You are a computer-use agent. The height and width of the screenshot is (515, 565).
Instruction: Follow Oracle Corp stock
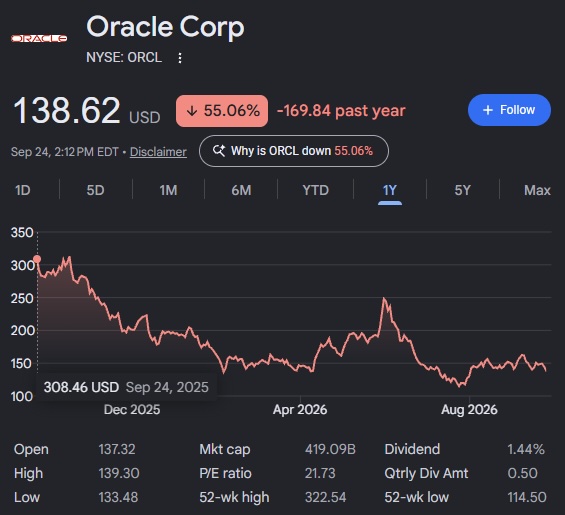pos(509,110)
